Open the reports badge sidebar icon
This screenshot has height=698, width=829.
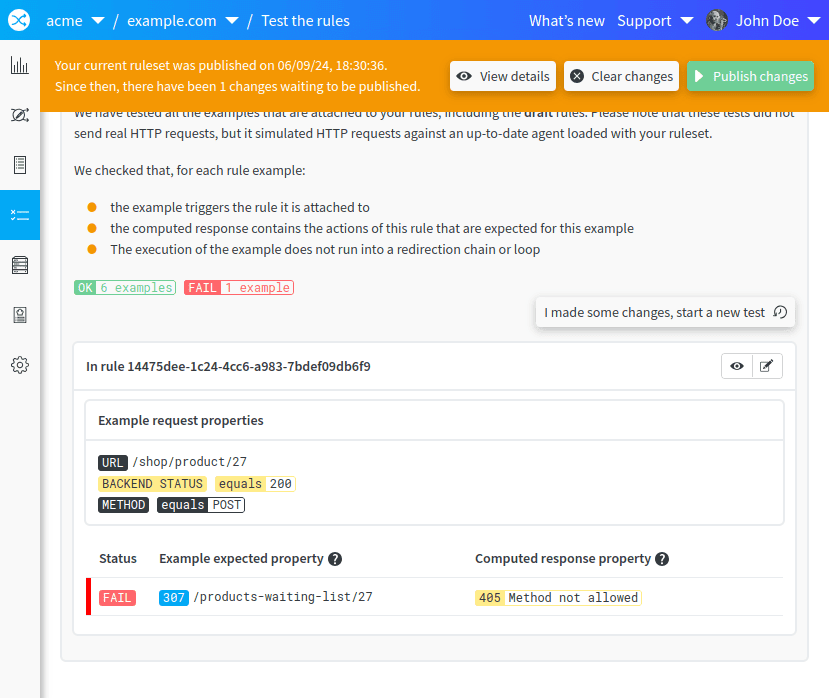click(20, 315)
